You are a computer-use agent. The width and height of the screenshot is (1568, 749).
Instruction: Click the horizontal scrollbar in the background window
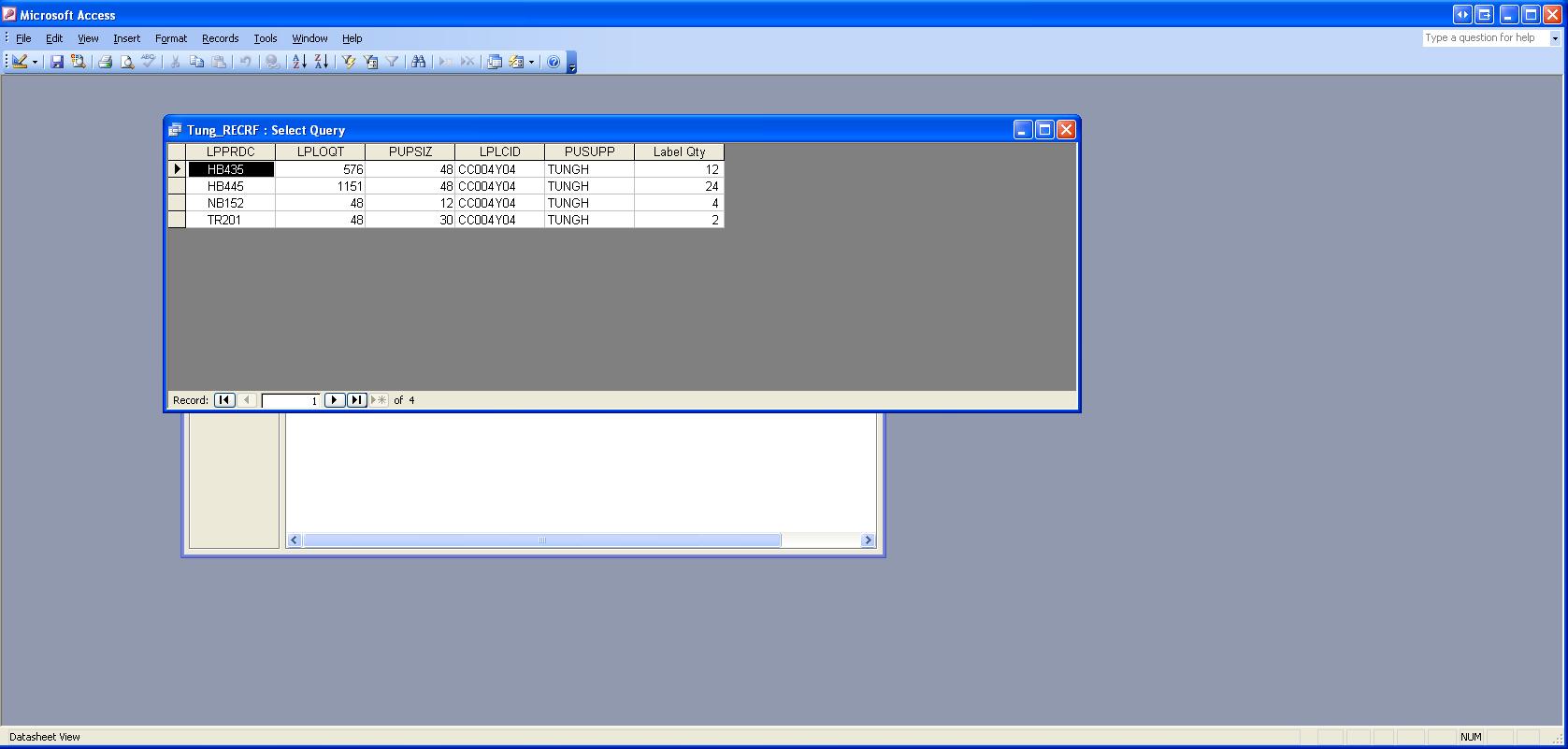pyautogui.click(x=541, y=540)
